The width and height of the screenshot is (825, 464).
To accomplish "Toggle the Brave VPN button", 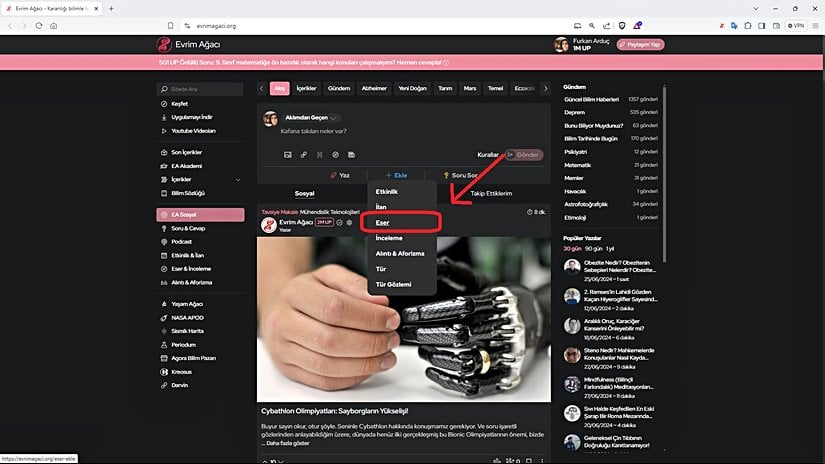I will (x=796, y=25).
